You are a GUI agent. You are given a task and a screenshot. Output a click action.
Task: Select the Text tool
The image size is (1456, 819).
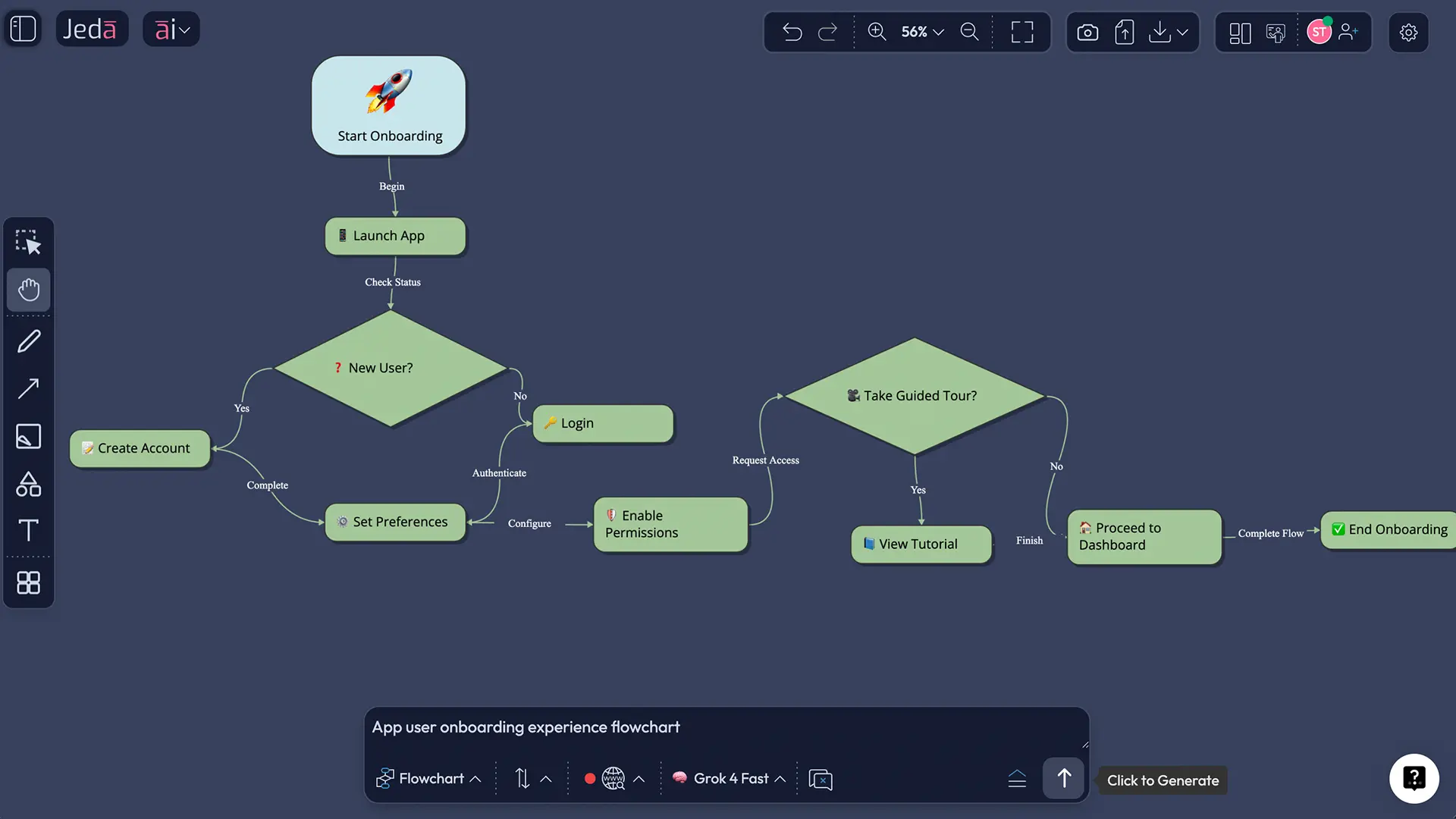coord(28,530)
